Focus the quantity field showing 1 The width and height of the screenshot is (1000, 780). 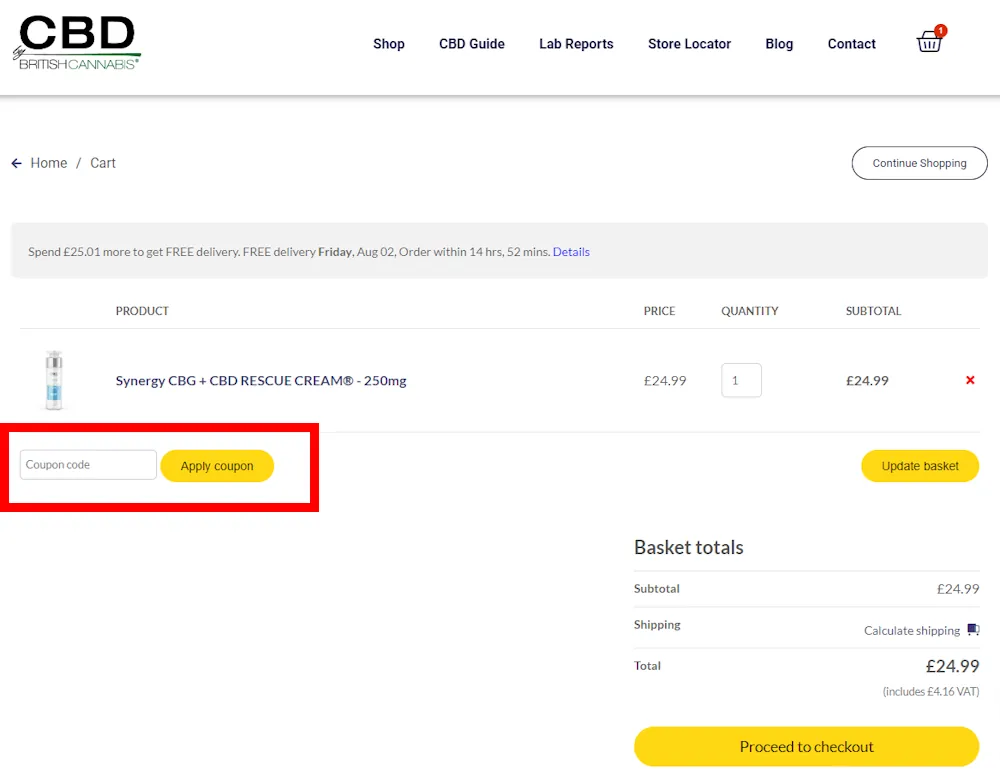click(741, 380)
